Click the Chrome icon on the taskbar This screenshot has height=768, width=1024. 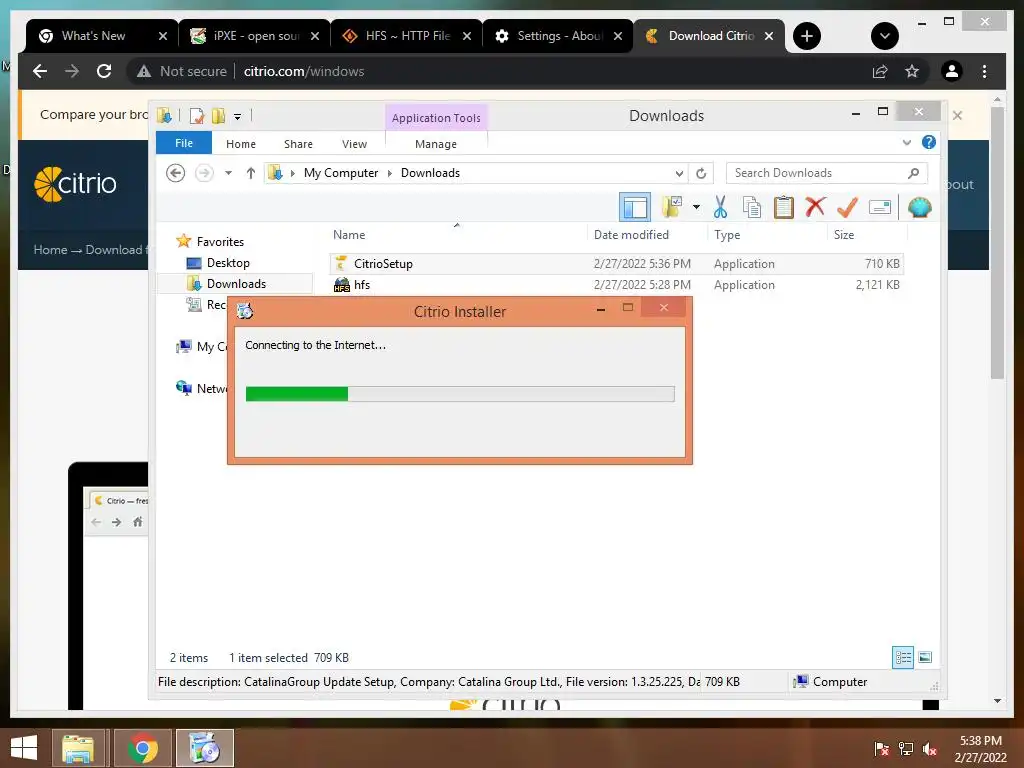(143, 748)
